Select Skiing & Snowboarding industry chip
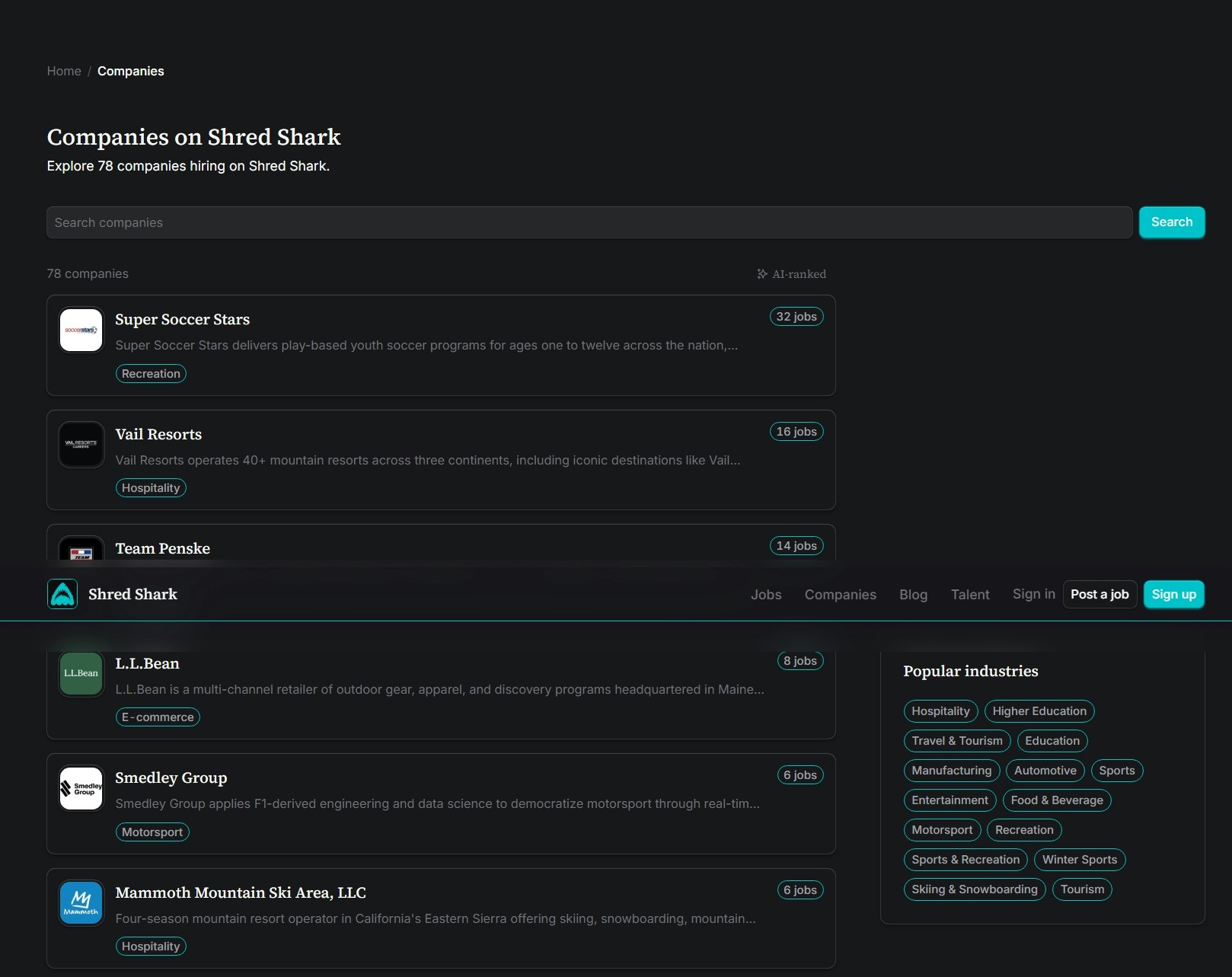Screen dimensions: 1232x977 coord(975,889)
